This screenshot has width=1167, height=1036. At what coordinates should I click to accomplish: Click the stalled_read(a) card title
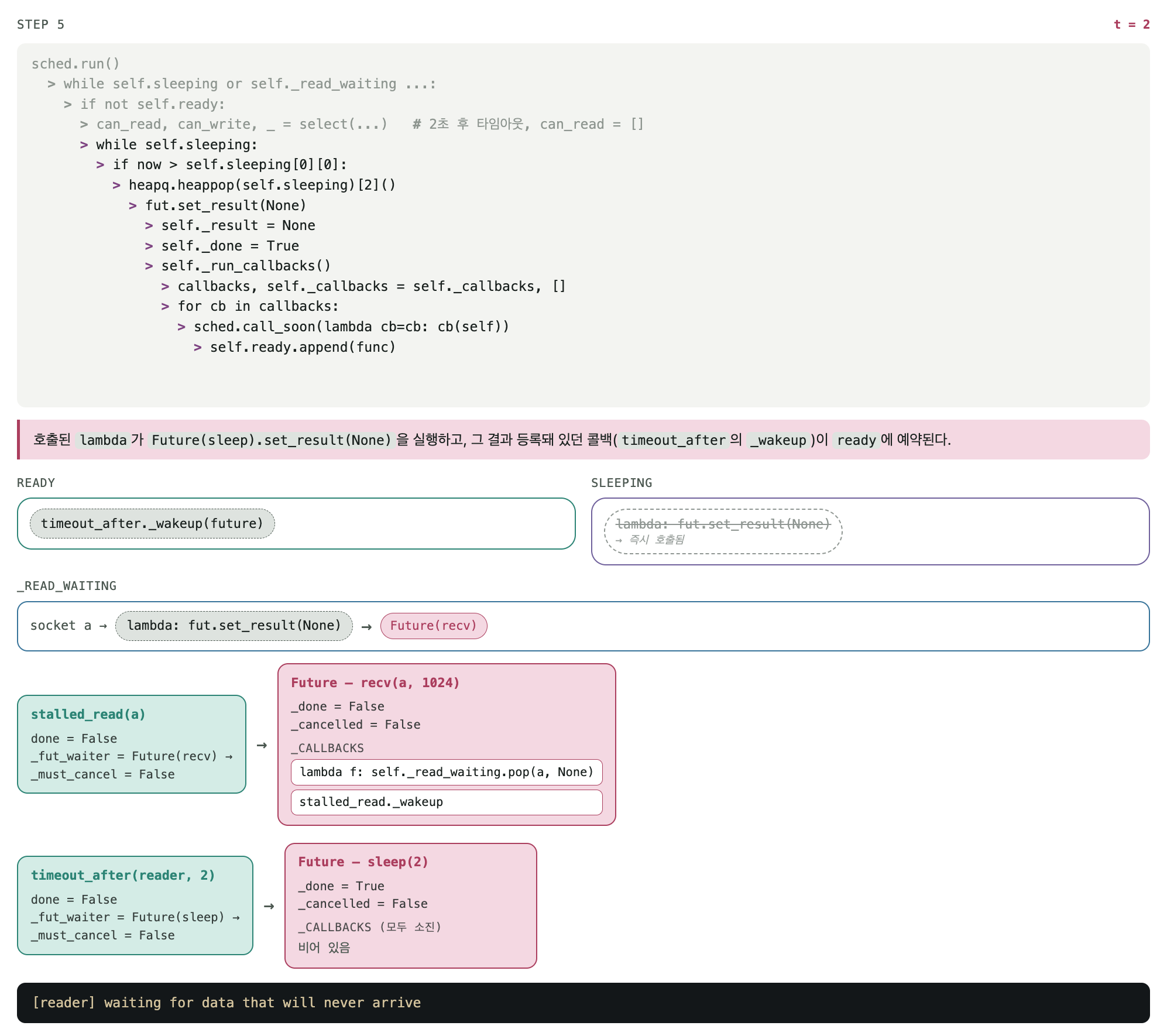point(88,715)
